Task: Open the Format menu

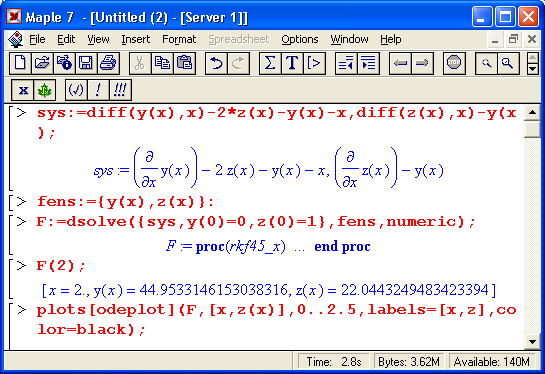Action: click(x=179, y=39)
